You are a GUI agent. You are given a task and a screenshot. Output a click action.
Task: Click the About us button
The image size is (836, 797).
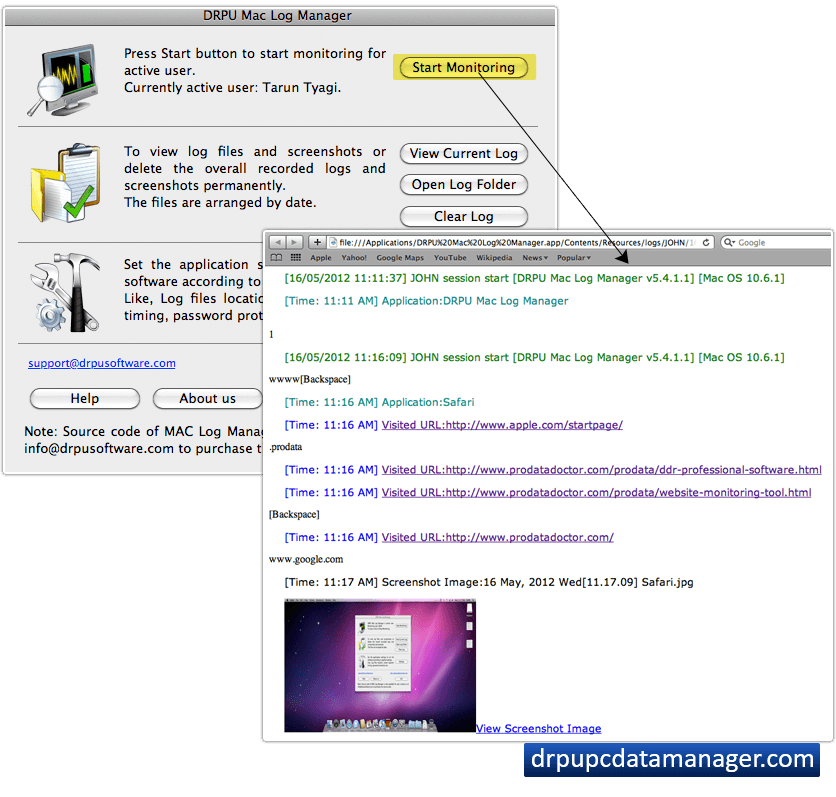click(207, 398)
